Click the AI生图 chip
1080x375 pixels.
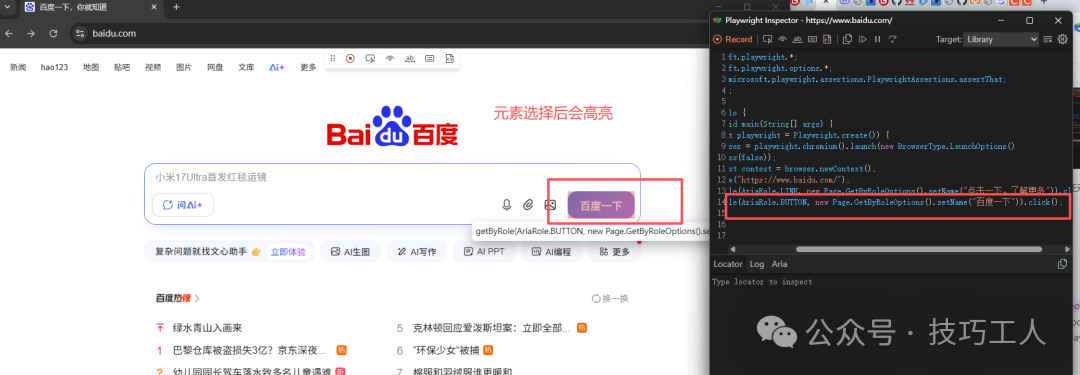click(351, 252)
